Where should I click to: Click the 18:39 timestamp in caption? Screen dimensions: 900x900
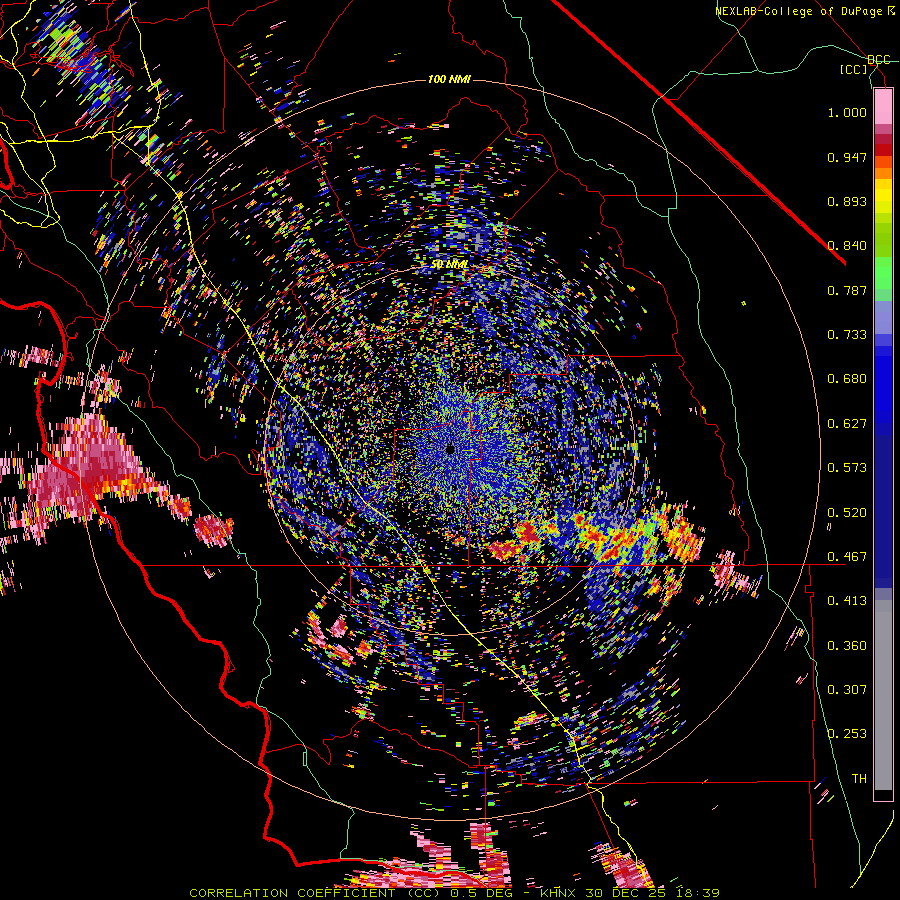[697, 893]
